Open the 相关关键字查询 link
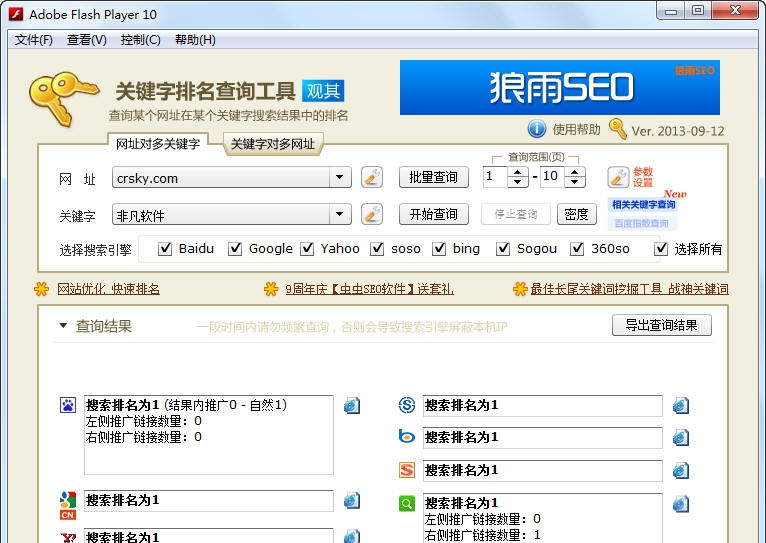Image resolution: width=766 pixels, height=543 pixels. 643,205
